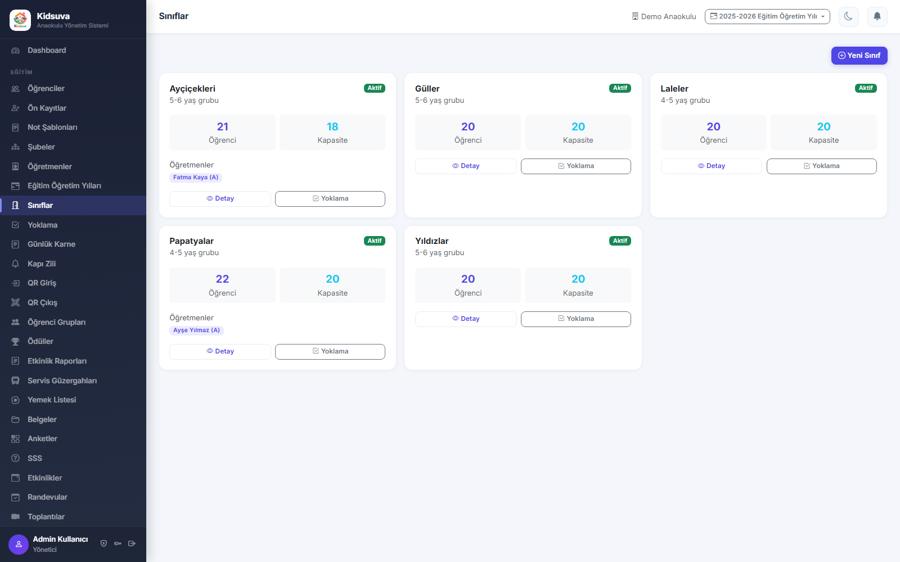This screenshot has width=900, height=562.
Task: Click the Demo Anaokulu school label
Action: point(664,17)
